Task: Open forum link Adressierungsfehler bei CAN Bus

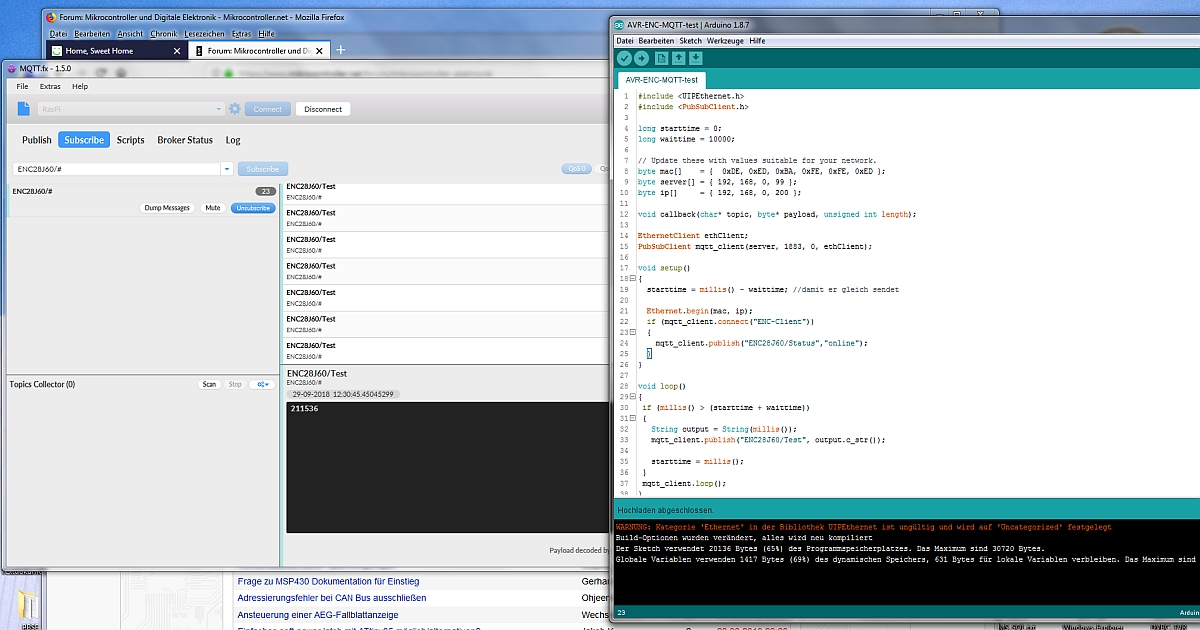Action: click(332, 598)
